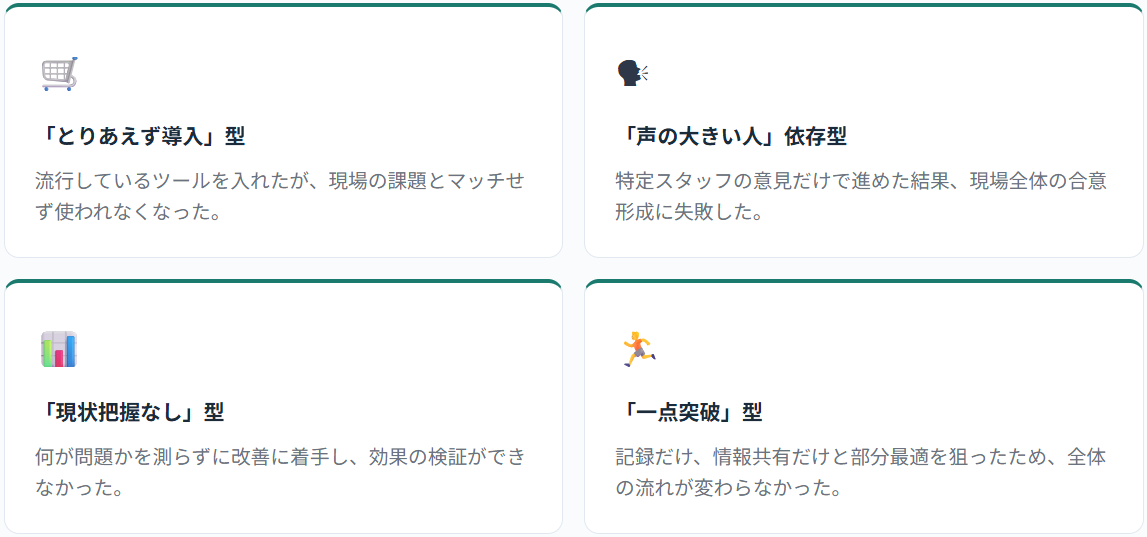Select the 「とりあえず導入」型 heading

click(x=140, y=136)
